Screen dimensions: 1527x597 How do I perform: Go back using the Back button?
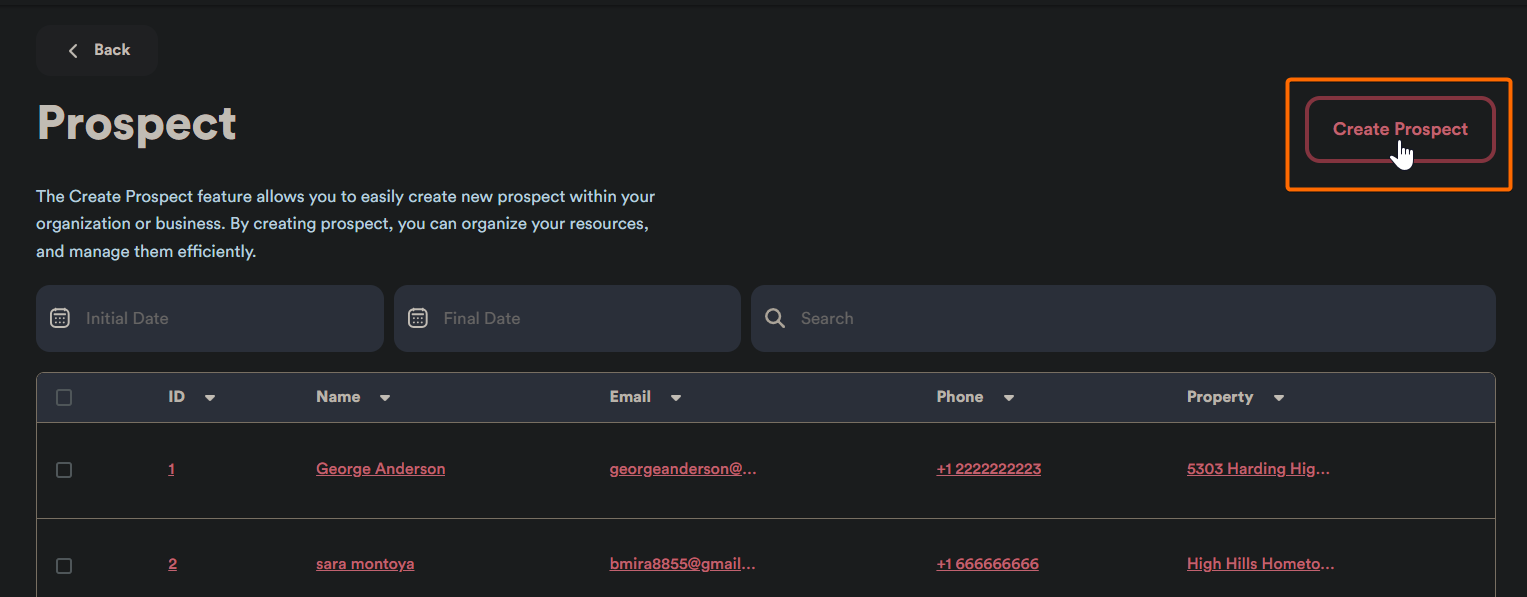[97, 50]
